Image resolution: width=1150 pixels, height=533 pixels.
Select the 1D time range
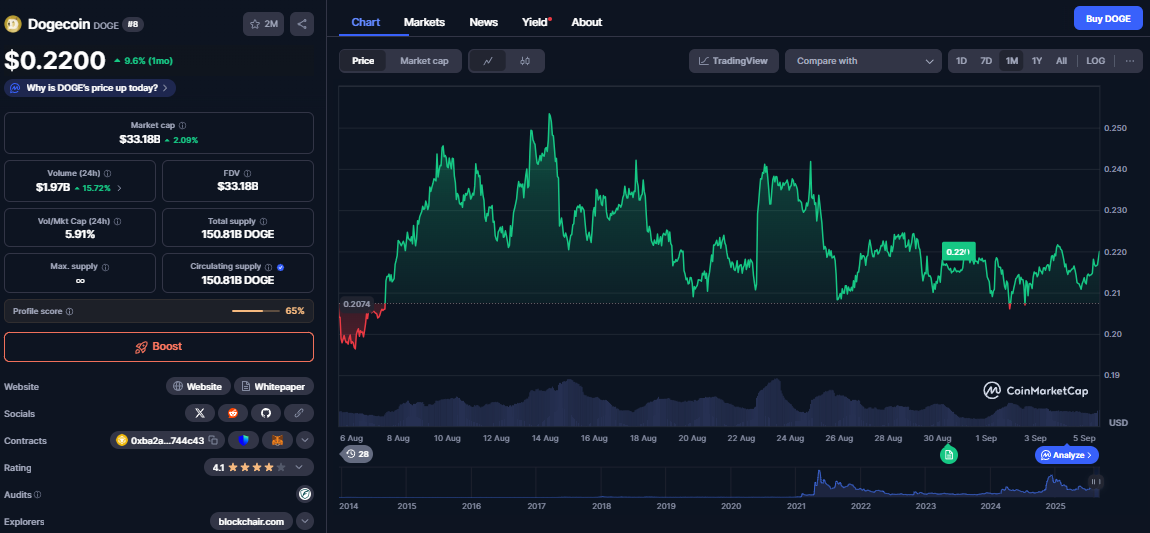(x=962, y=61)
